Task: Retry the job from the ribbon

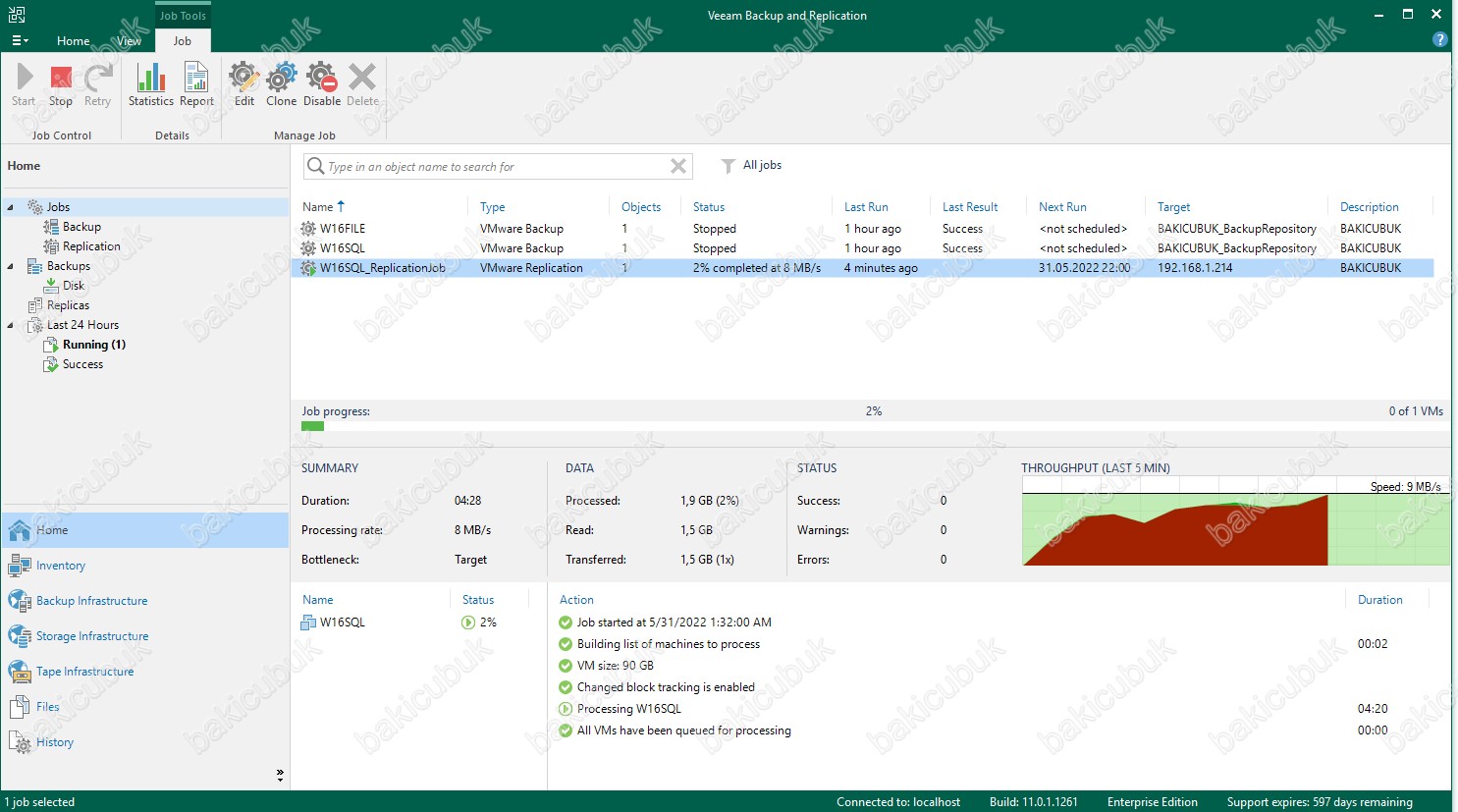Action: coord(97,84)
